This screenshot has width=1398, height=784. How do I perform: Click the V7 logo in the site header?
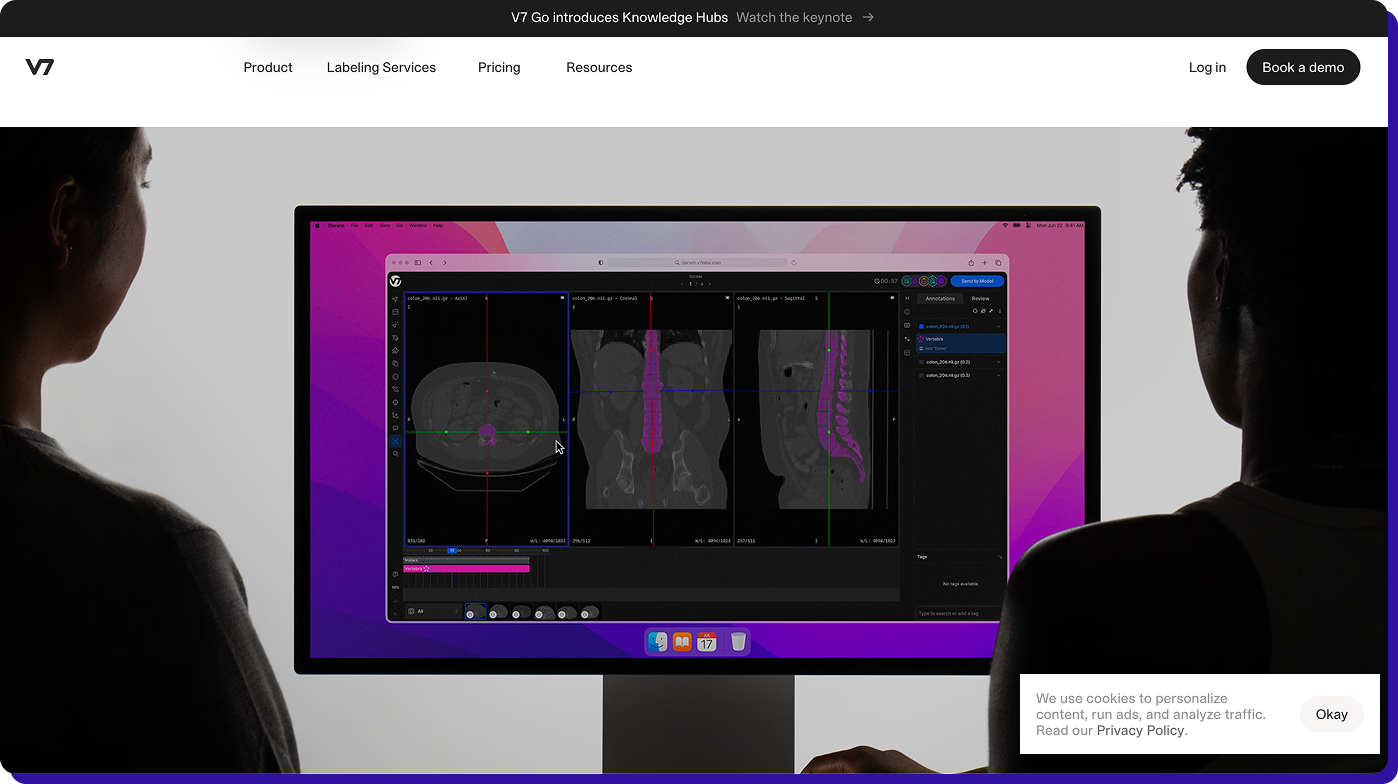(40, 67)
